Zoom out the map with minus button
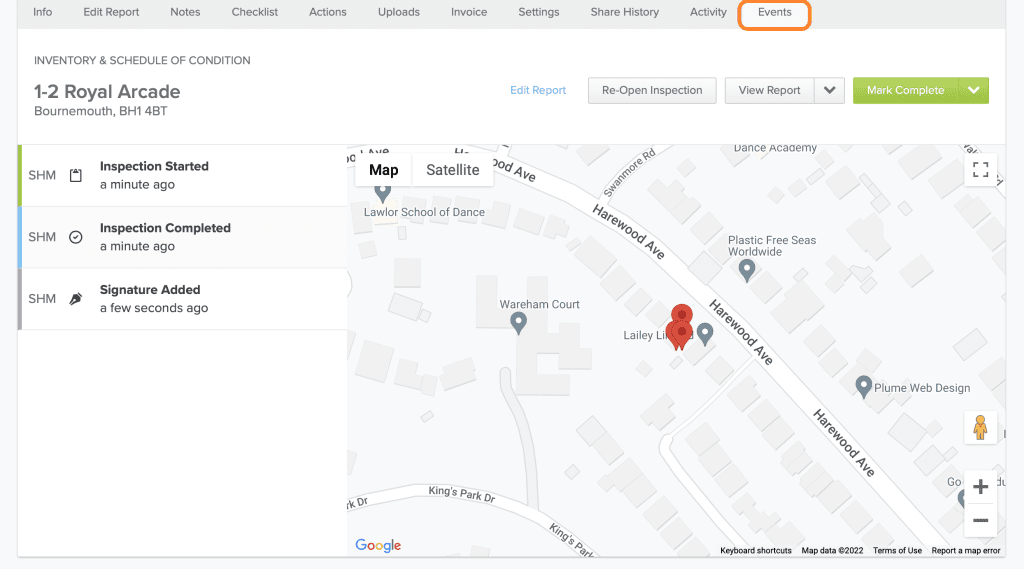 (980, 521)
